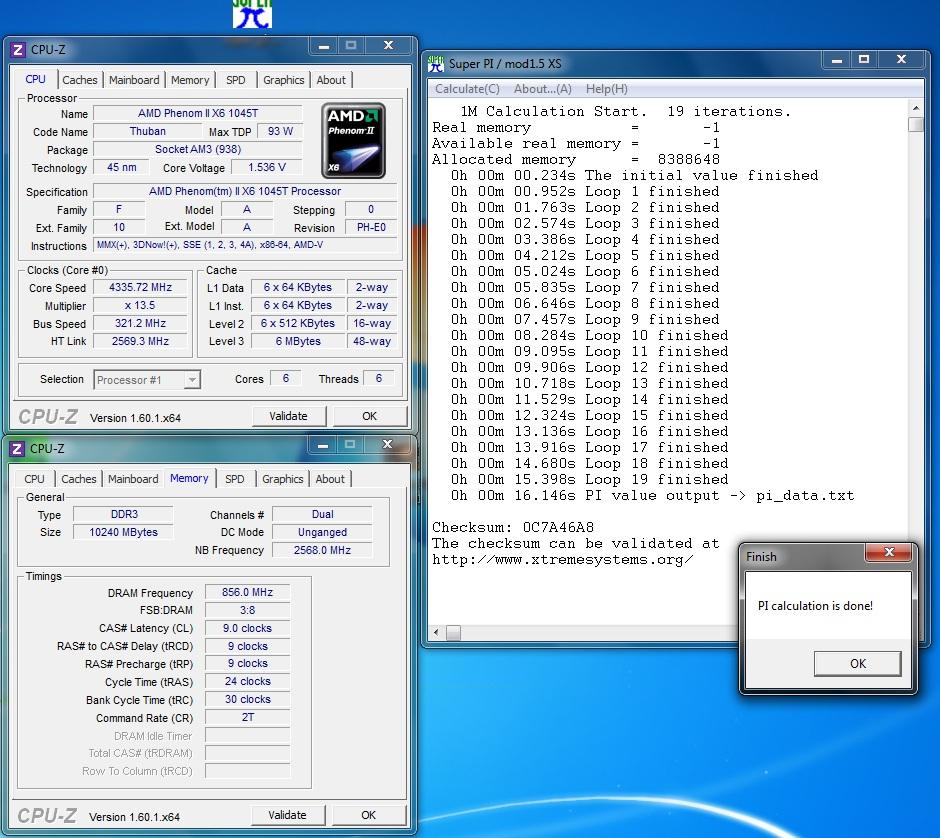940x838 pixels.
Task: Click the processor name AMD Phenom II X6 1045T
Action: 198,113
